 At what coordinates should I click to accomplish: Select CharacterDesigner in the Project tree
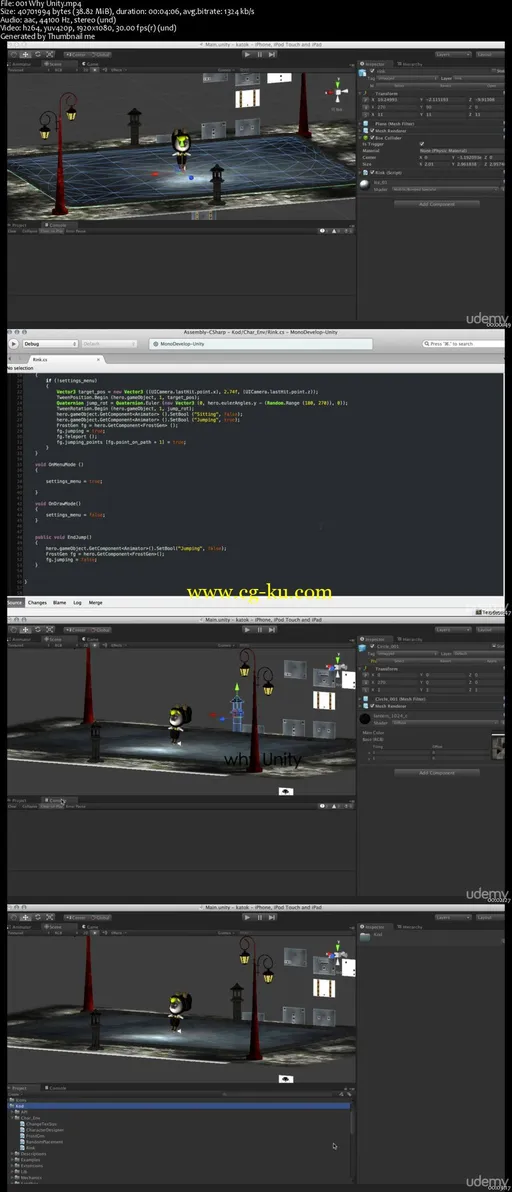tap(44, 1130)
